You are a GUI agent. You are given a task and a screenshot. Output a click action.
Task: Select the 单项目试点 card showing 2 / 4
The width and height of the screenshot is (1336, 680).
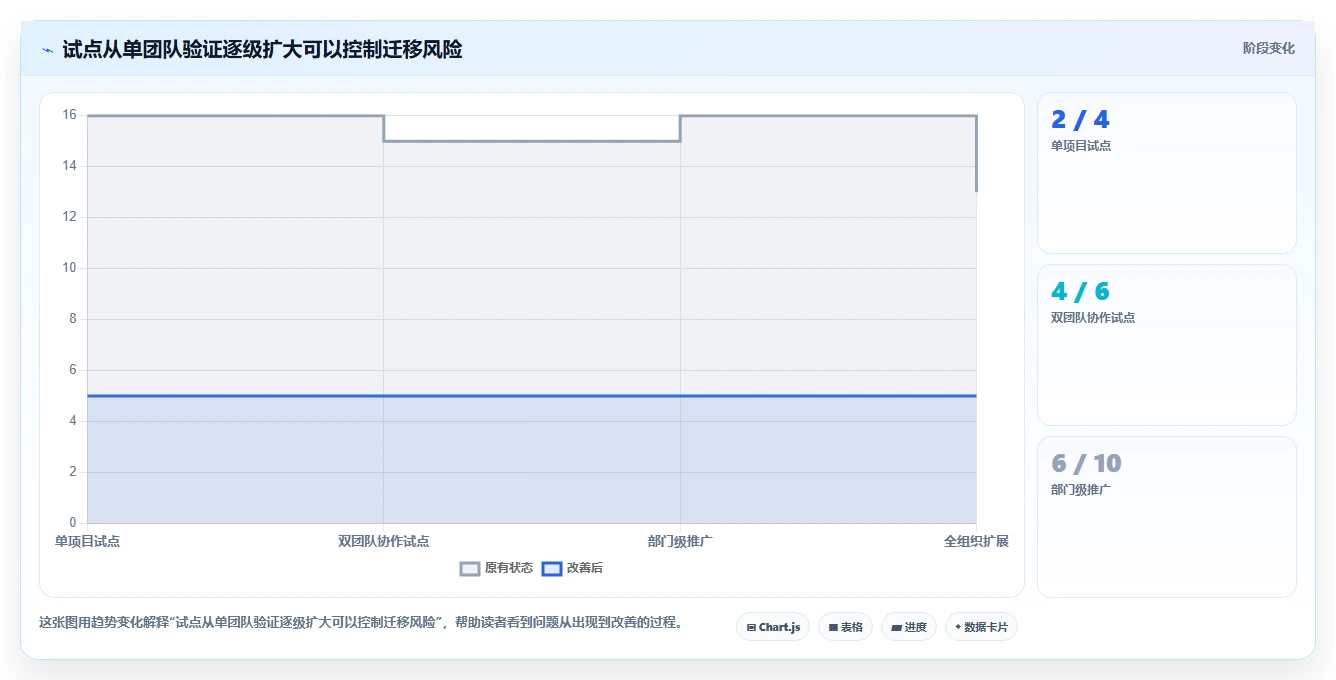pyautogui.click(x=1167, y=173)
